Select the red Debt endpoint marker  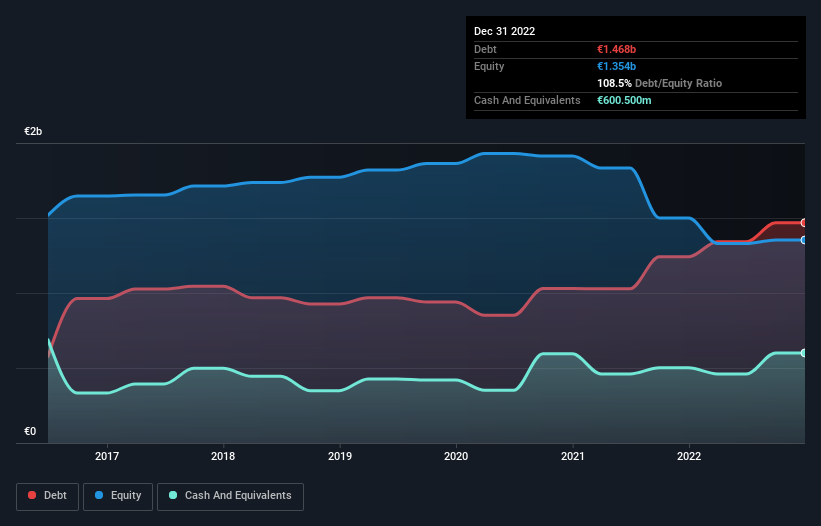(x=804, y=222)
